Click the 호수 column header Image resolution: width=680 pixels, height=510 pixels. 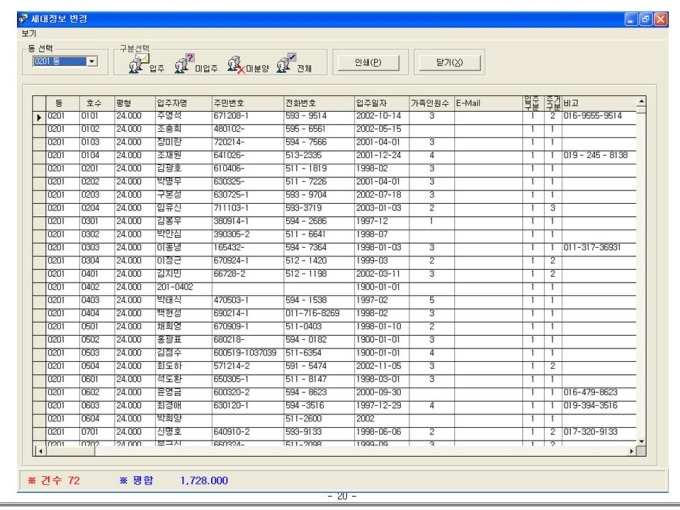pyautogui.click(x=97, y=103)
